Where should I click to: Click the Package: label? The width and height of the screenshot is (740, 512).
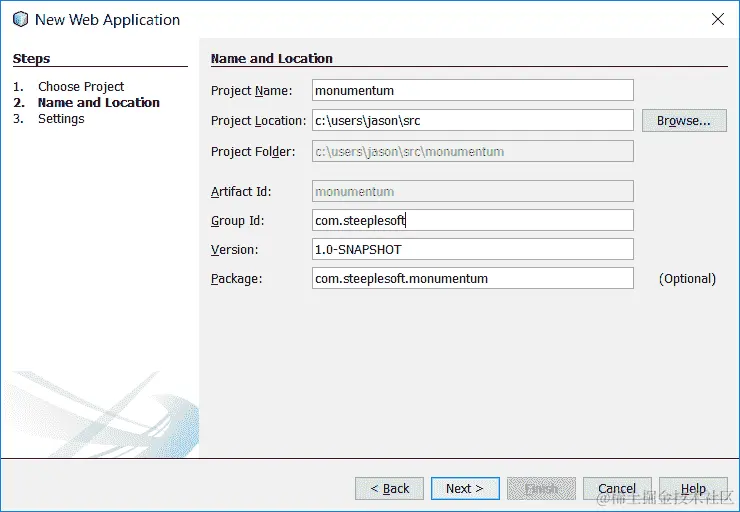tap(236, 279)
